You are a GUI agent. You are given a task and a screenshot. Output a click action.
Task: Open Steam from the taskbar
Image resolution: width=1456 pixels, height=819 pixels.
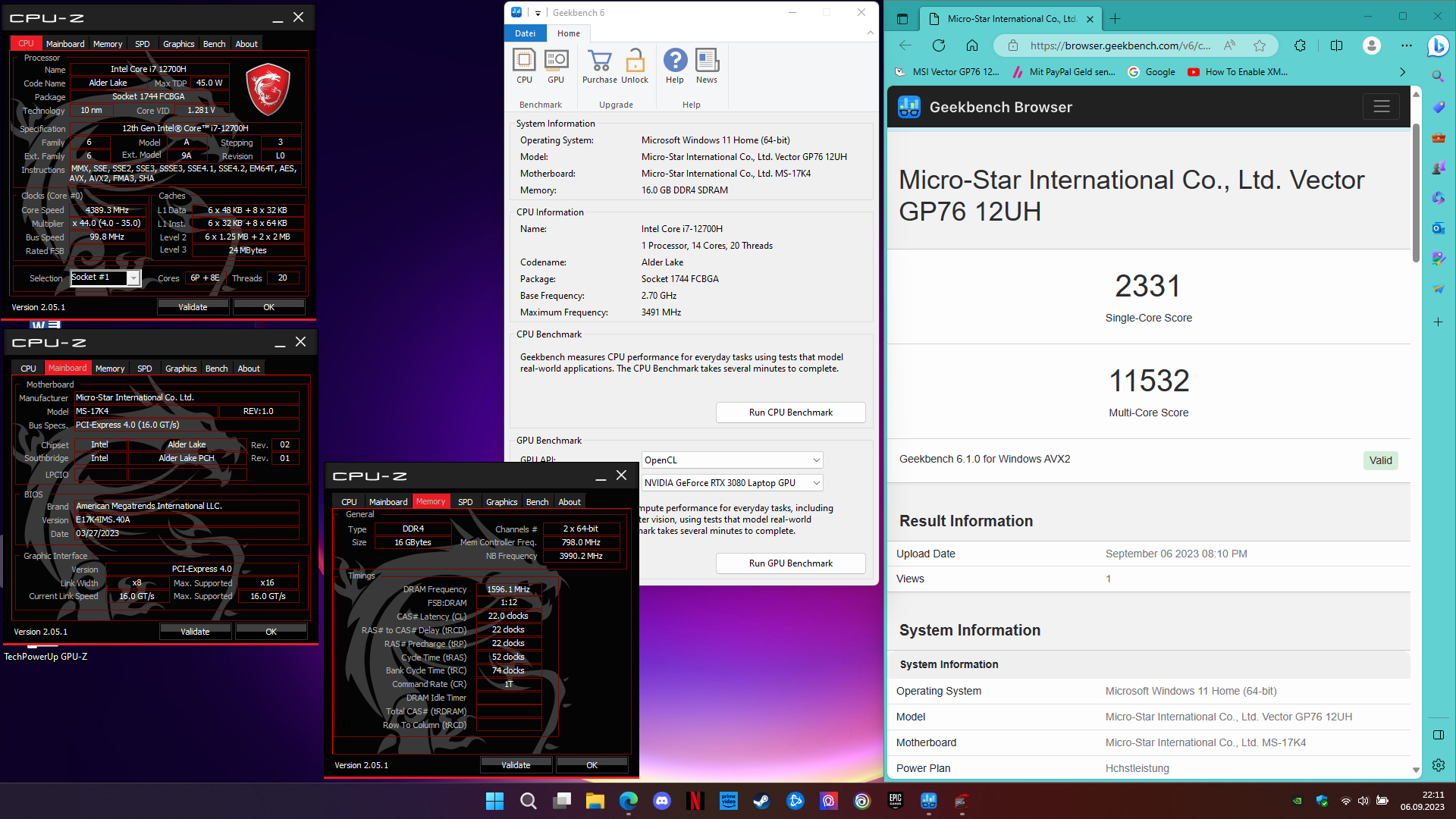pyautogui.click(x=761, y=801)
